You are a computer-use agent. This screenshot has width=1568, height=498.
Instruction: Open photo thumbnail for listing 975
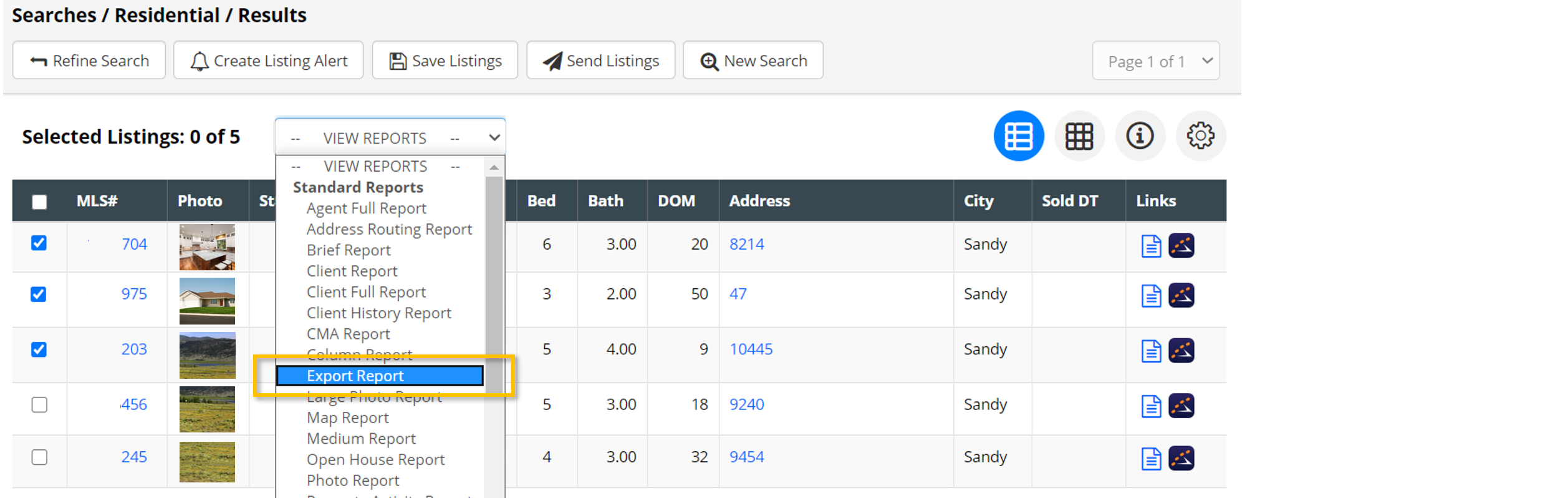point(207,301)
